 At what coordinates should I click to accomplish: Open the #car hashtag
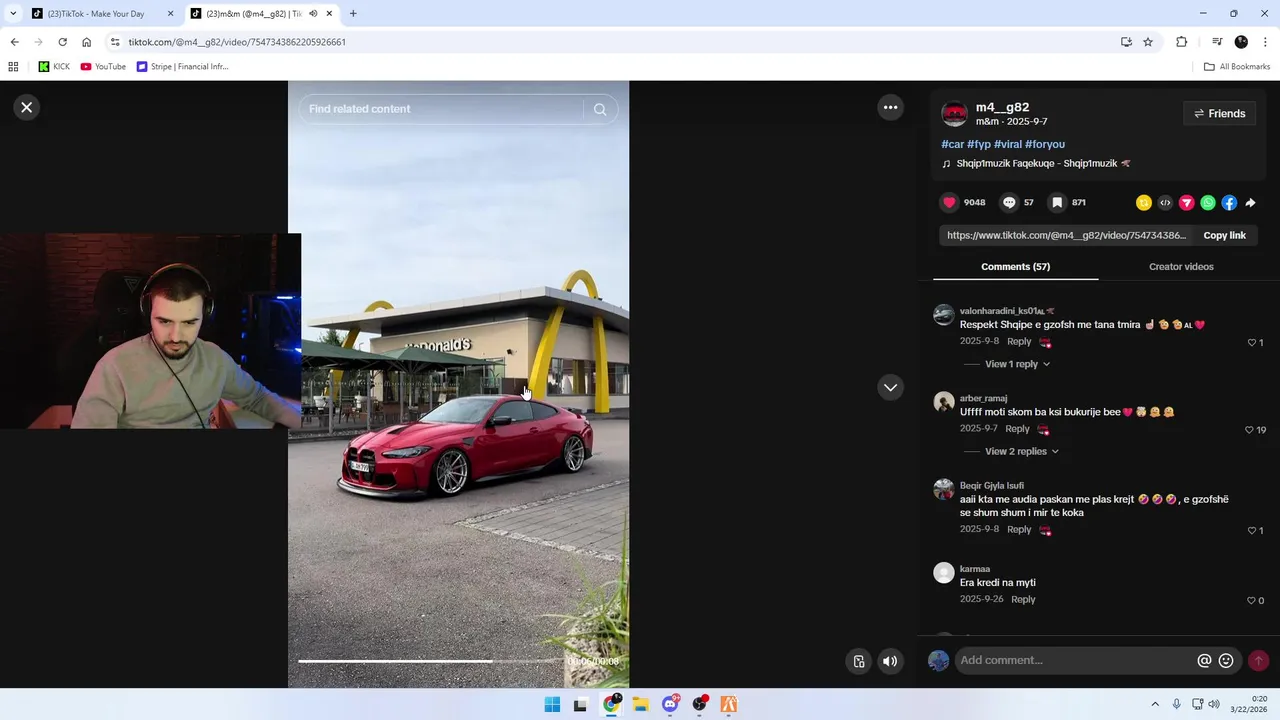click(952, 144)
